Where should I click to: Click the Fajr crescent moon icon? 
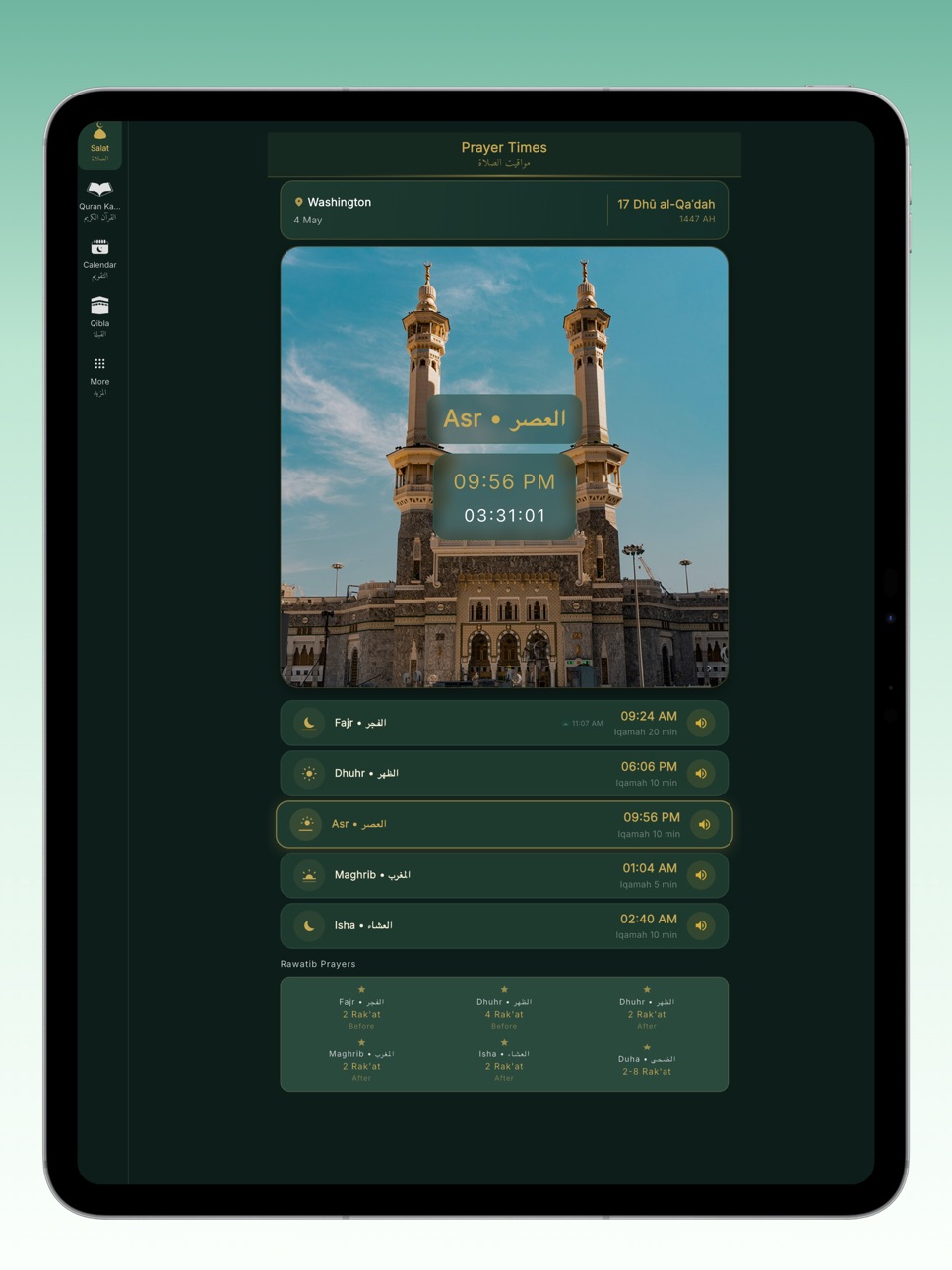[309, 723]
